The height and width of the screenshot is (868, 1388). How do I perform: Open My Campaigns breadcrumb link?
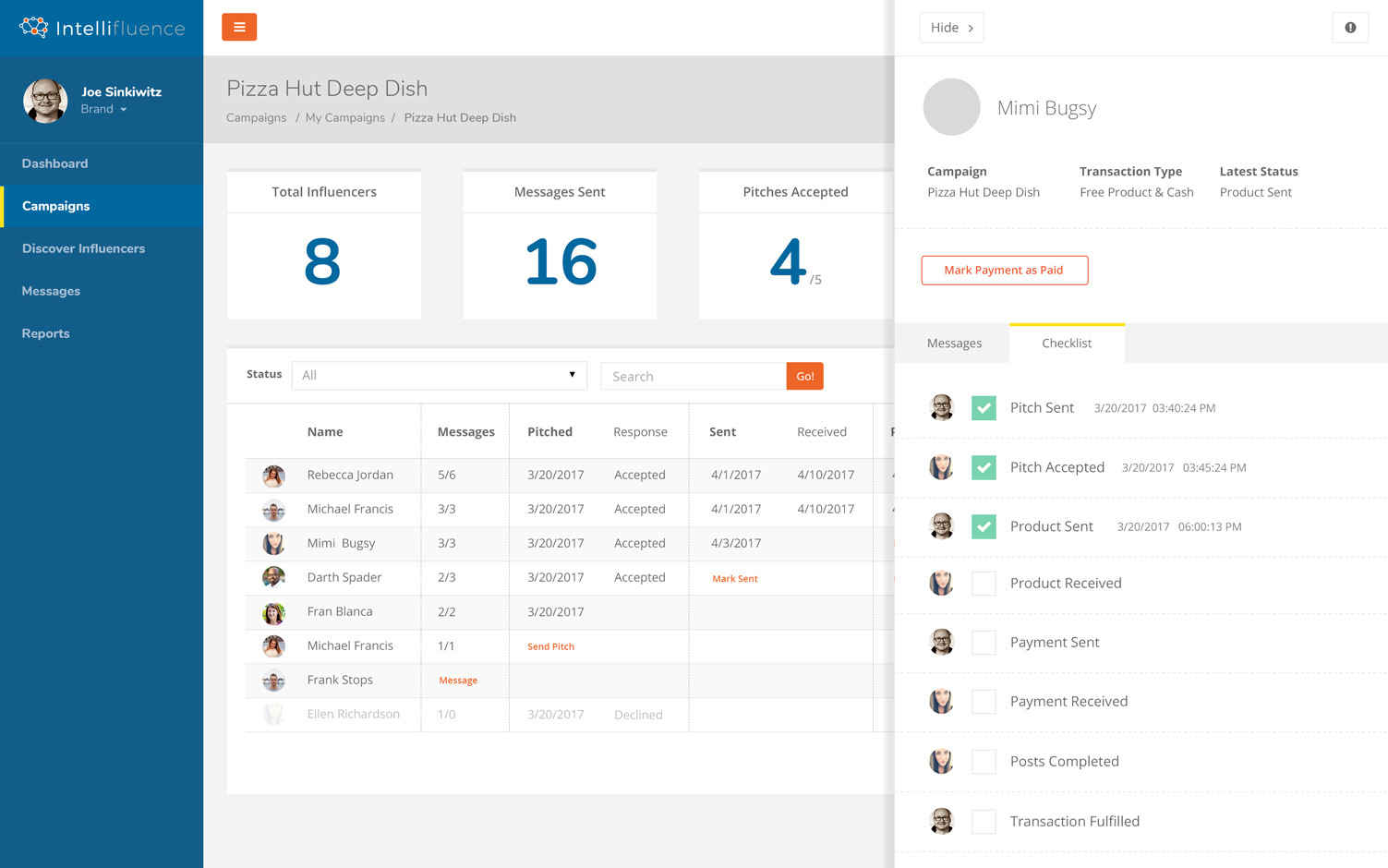coord(345,117)
